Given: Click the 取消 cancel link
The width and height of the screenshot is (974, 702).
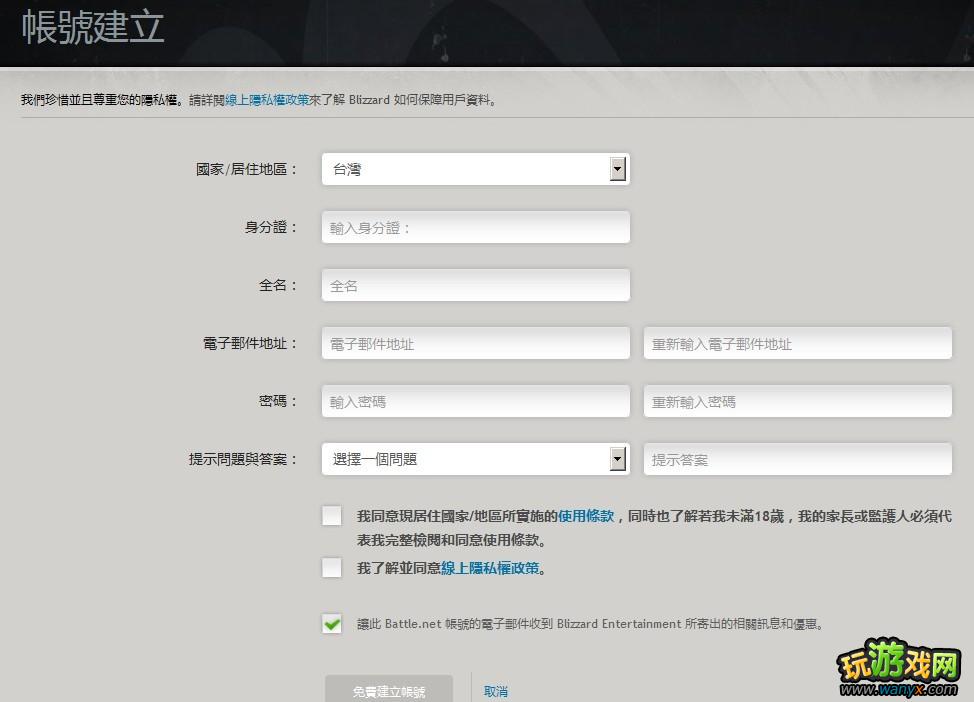Looking at the screenshot, I should (x=496, y=691).
